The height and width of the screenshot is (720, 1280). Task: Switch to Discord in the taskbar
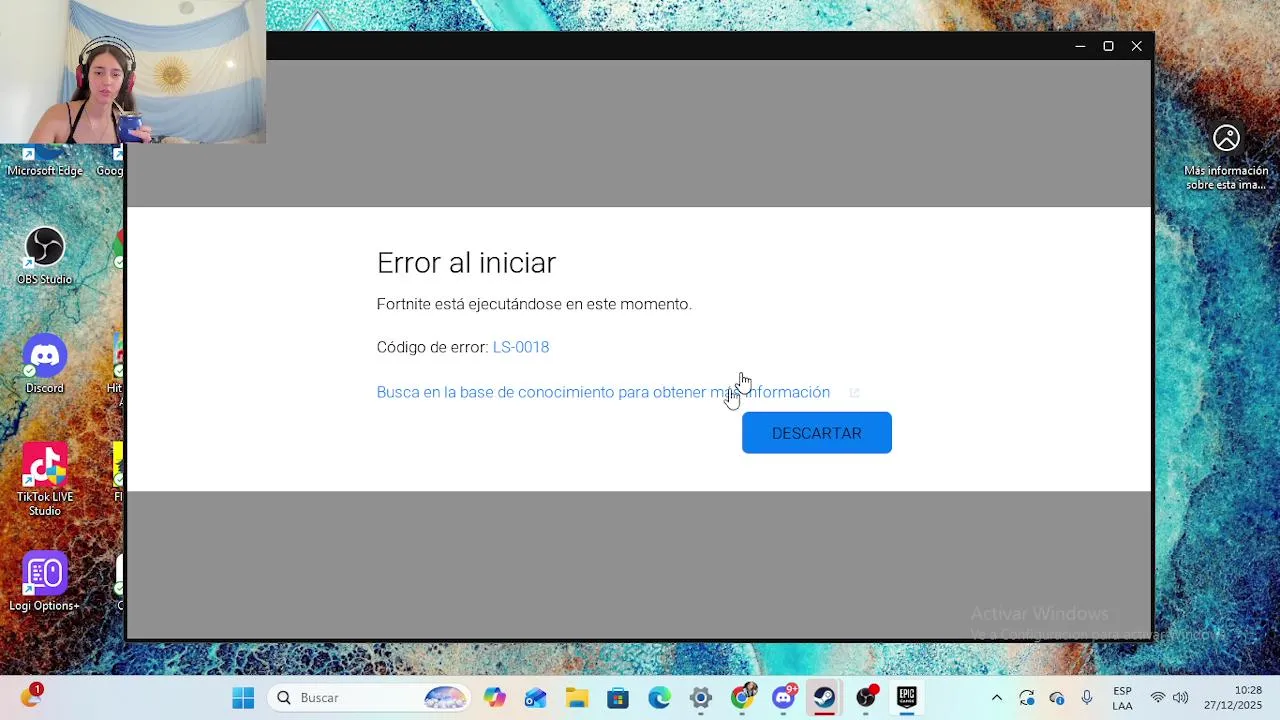(x=784, y=698)
